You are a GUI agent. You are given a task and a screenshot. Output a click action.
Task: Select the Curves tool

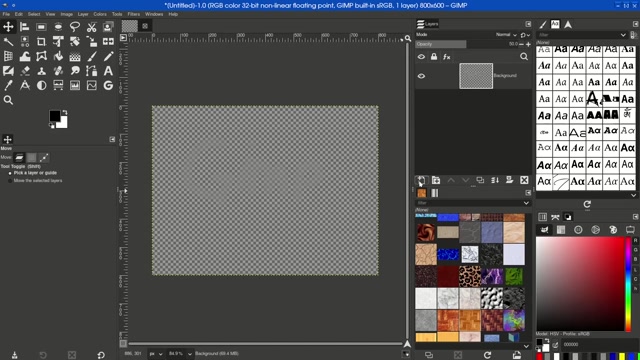pos(91,85)
